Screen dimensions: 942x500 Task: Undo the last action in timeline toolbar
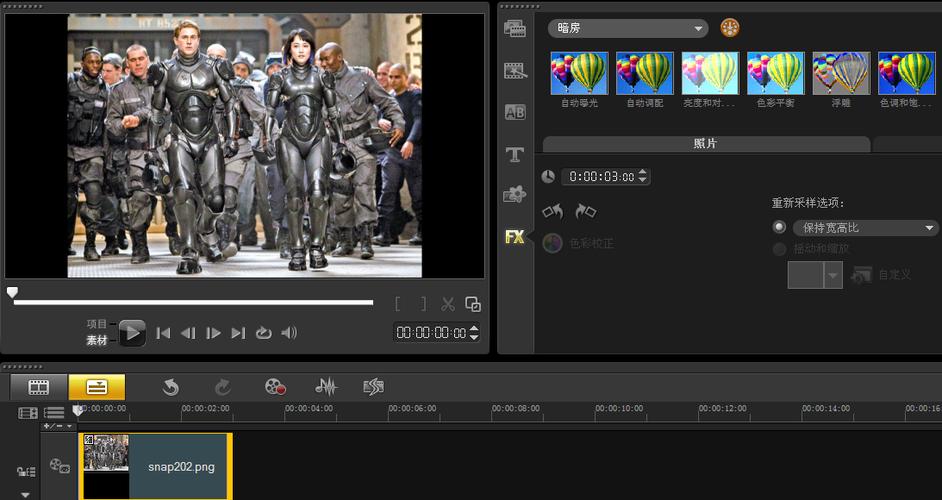click(x=171, y=387)
